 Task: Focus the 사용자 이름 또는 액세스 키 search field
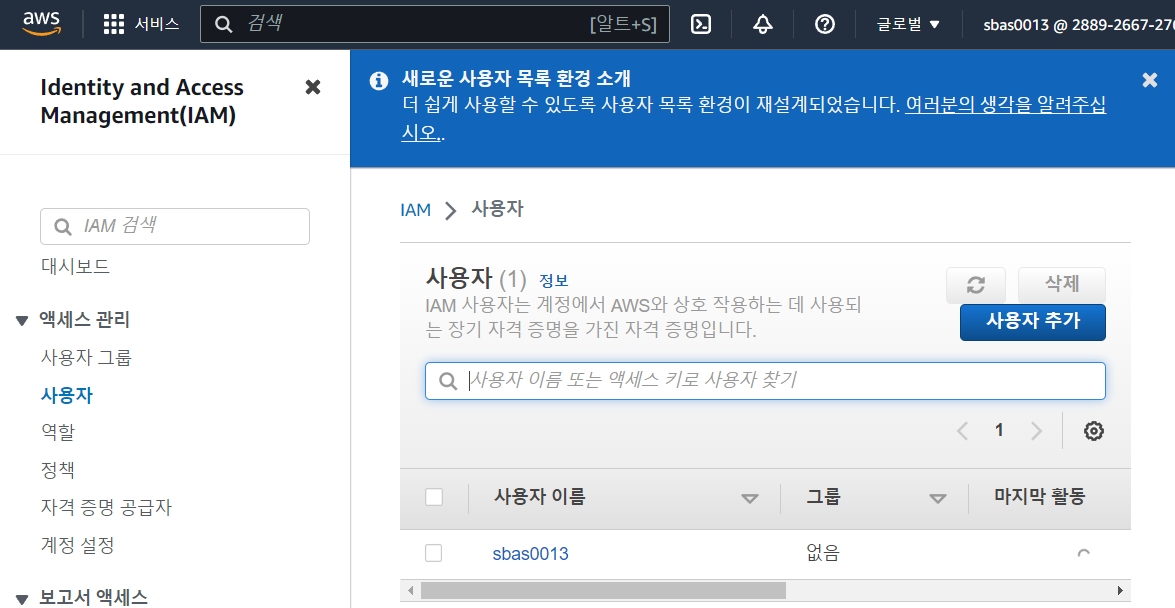pos(765,381)
